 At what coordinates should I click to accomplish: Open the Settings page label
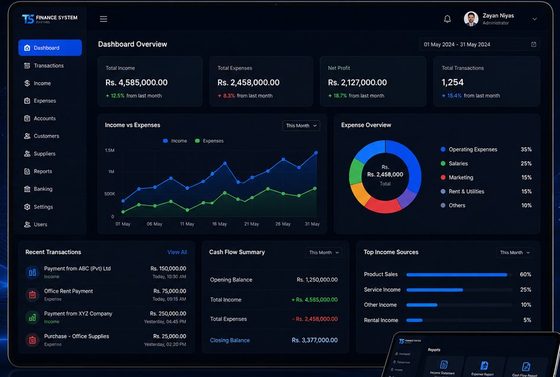(43, 207)
